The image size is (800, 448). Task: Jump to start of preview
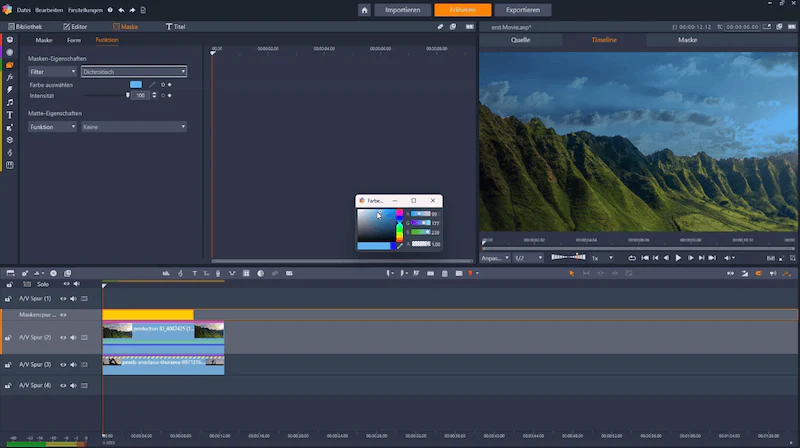click(x=645, y=258)
